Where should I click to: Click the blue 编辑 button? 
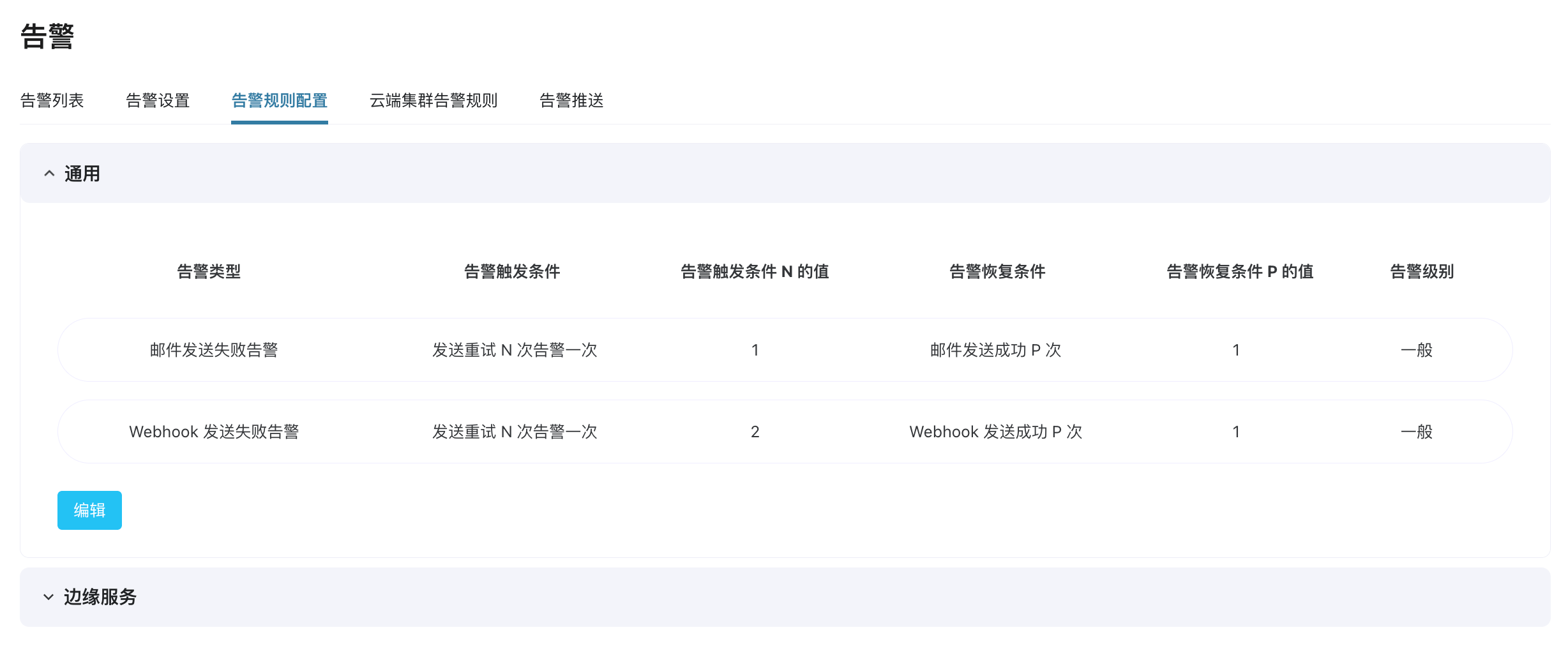click(x=89, y=510)
